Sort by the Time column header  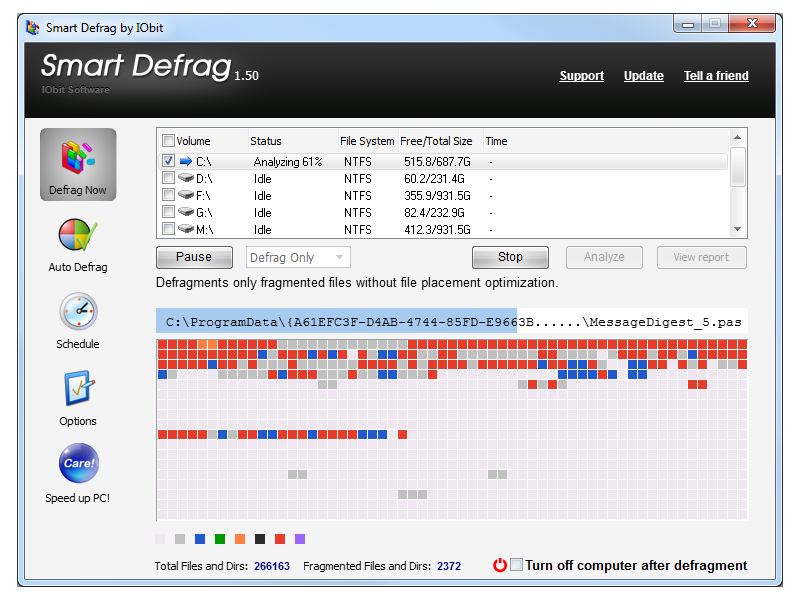tap(496, 141)
